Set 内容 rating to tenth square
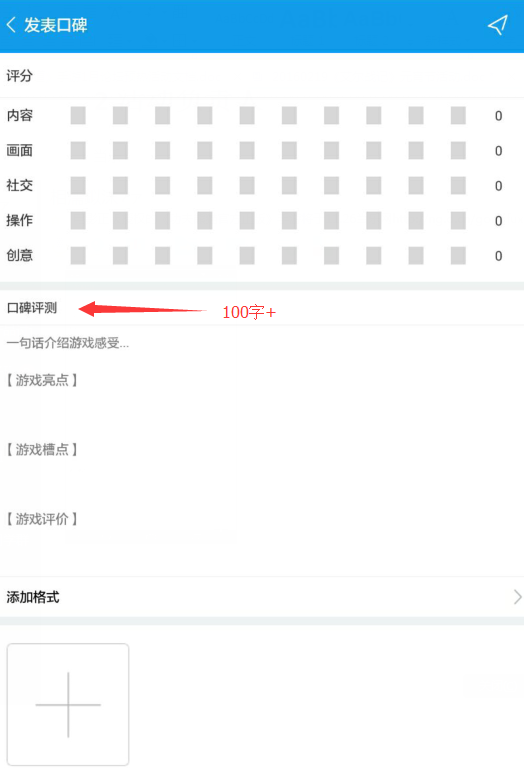Viewport: 524px width, 777px height. pos(458,115)
